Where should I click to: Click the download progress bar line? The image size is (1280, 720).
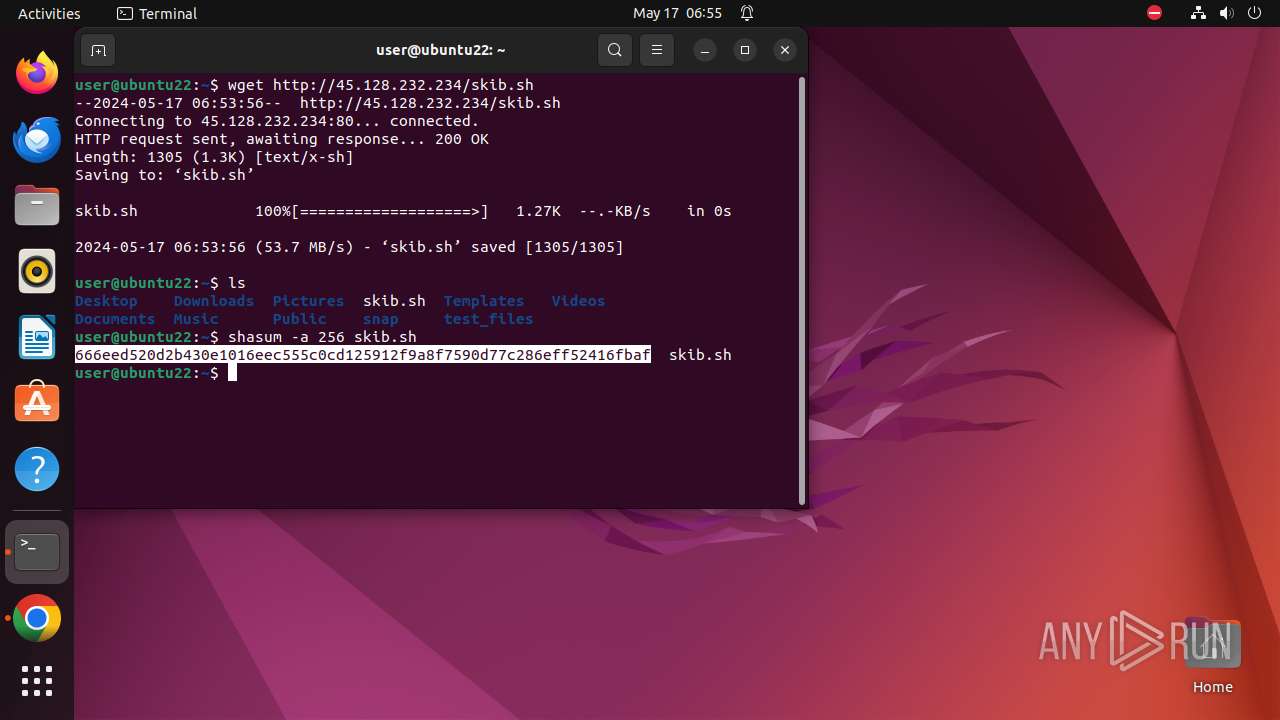[x=403, y=211]
